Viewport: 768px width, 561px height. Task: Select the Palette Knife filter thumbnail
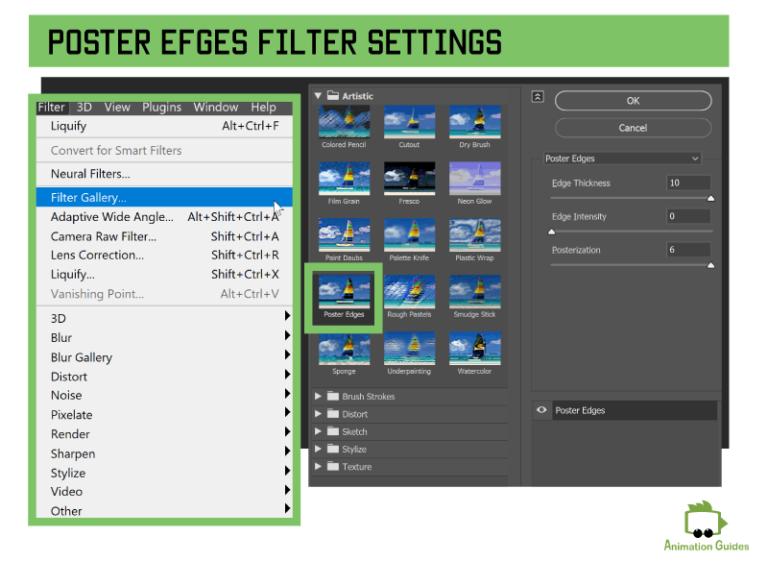tap(409, 235)
